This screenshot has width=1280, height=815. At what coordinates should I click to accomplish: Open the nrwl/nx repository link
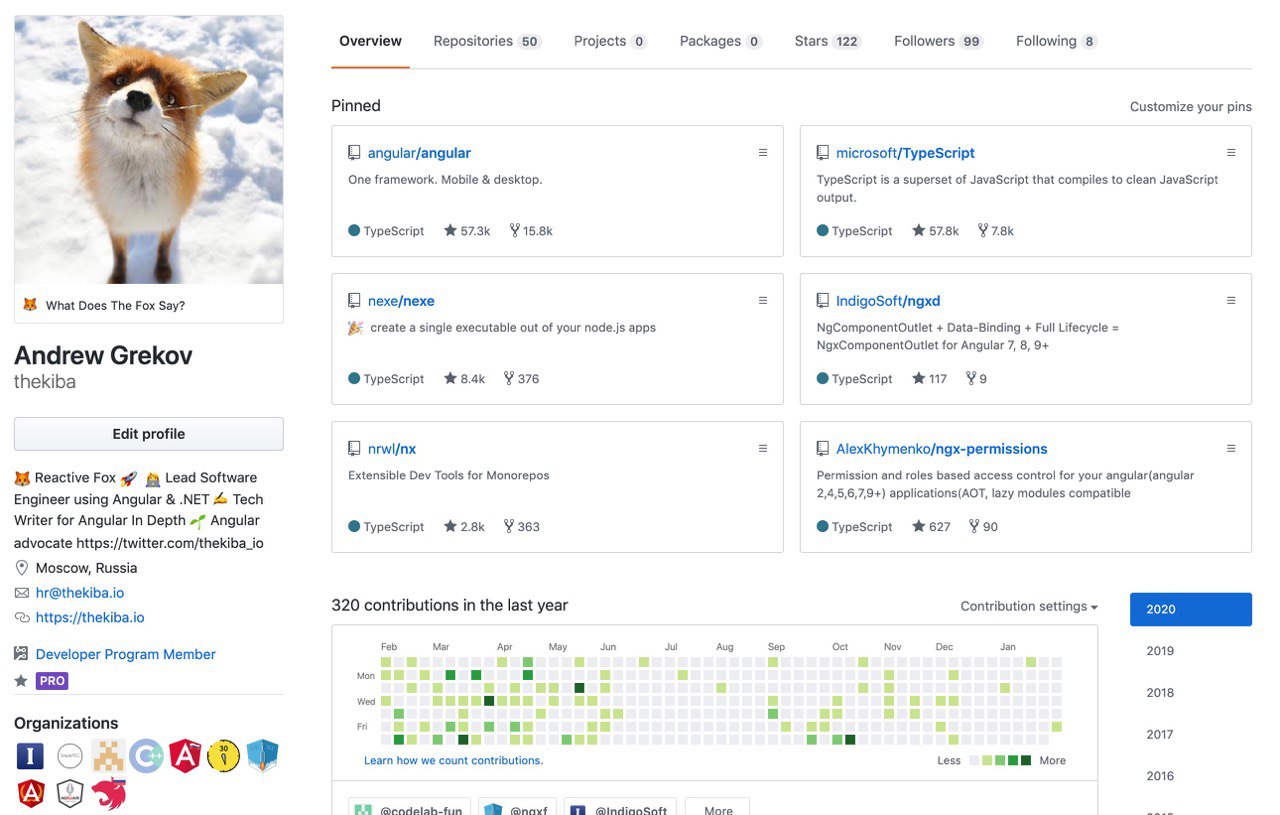[x=392, y=449]
